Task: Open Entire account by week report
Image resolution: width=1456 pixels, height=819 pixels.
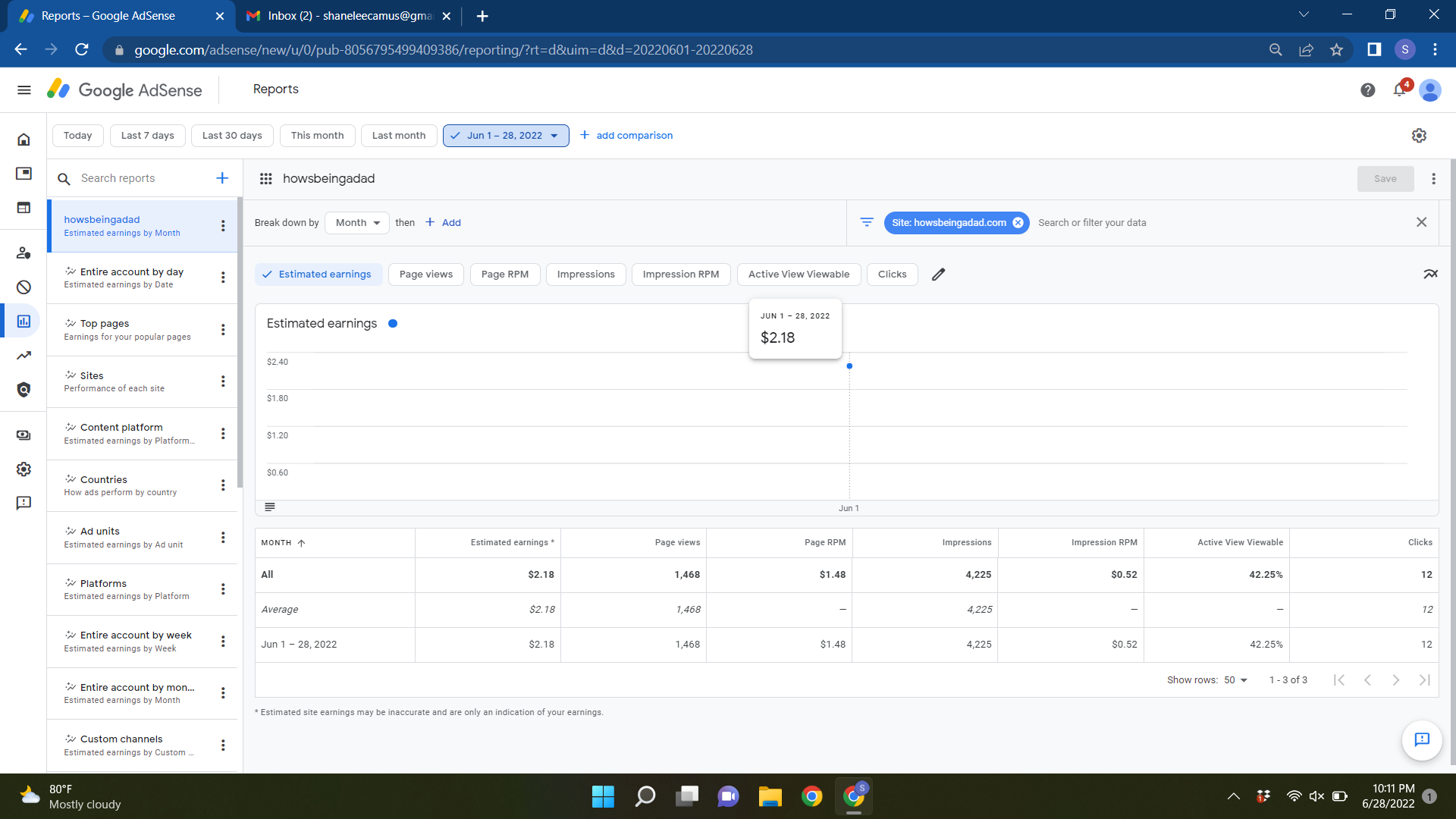Action: click(x=143, y=642)
